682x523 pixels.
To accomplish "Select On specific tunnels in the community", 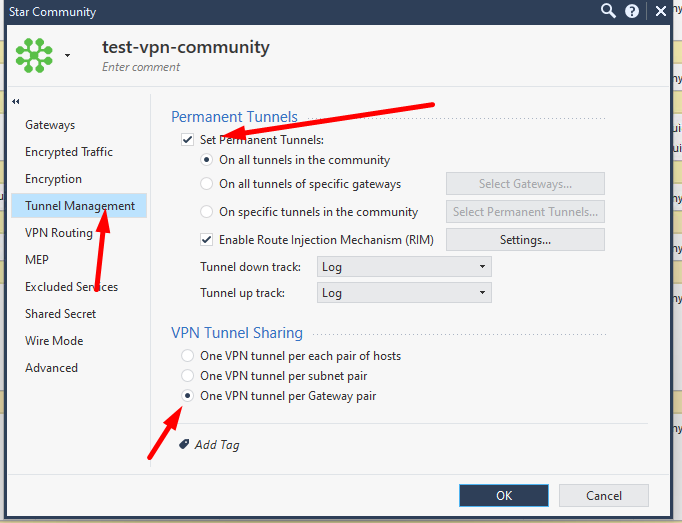I will pyautogui.click(x=206, y=212).
